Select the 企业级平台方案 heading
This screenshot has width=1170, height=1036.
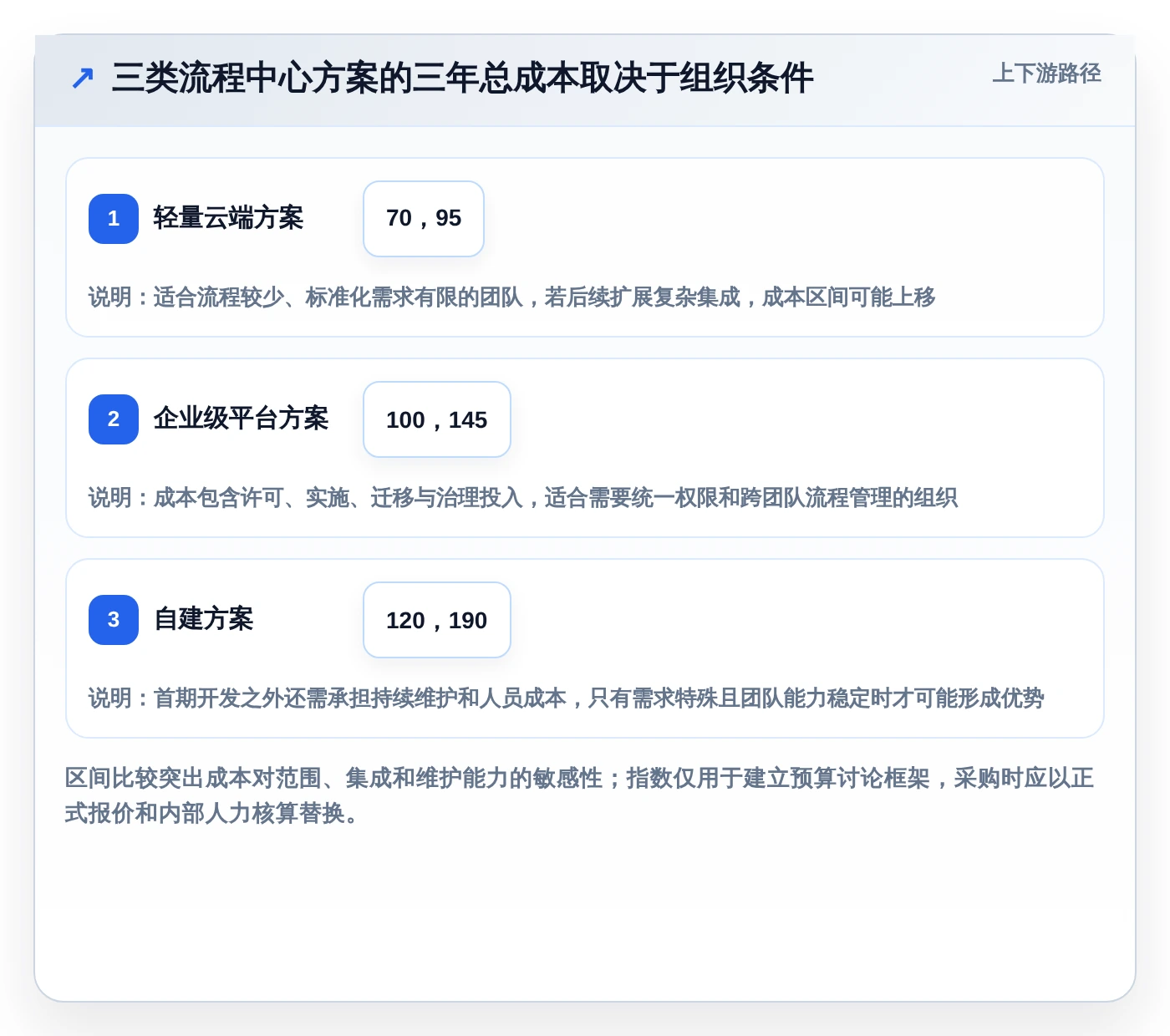pyautogui.click(x=241, y=419)
